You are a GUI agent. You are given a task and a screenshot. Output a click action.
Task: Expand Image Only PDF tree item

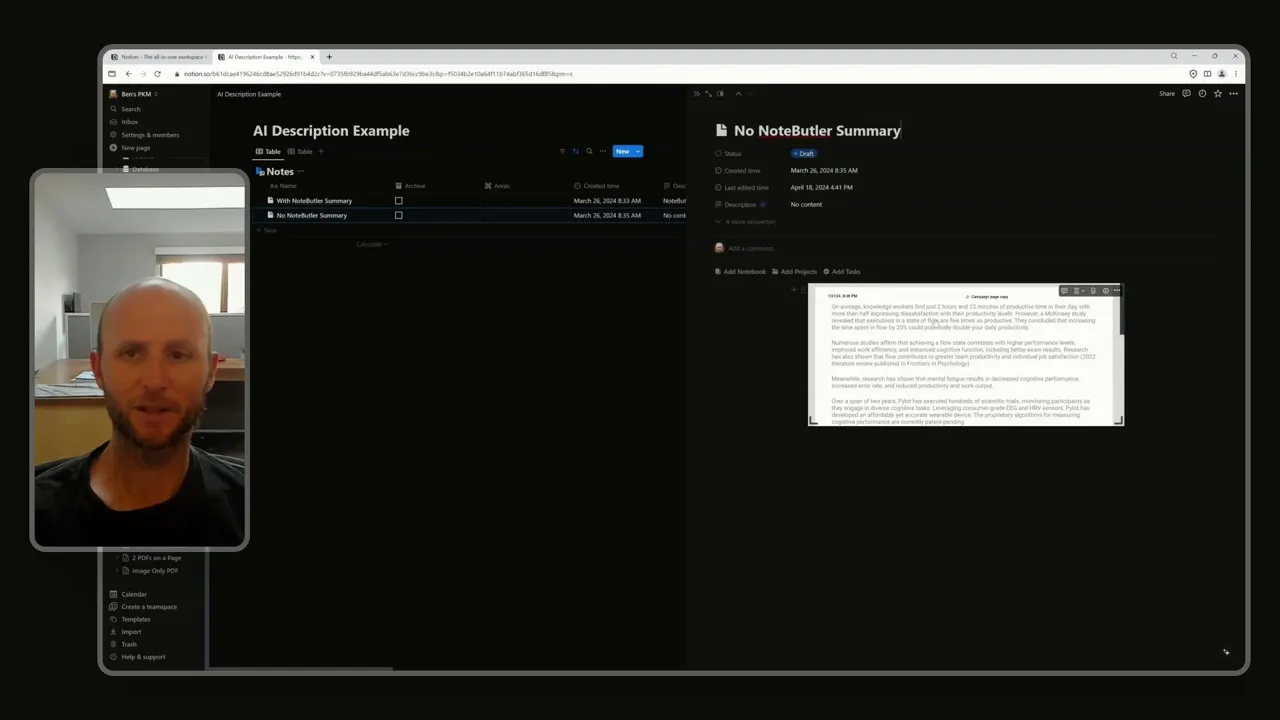coord(117,571)
